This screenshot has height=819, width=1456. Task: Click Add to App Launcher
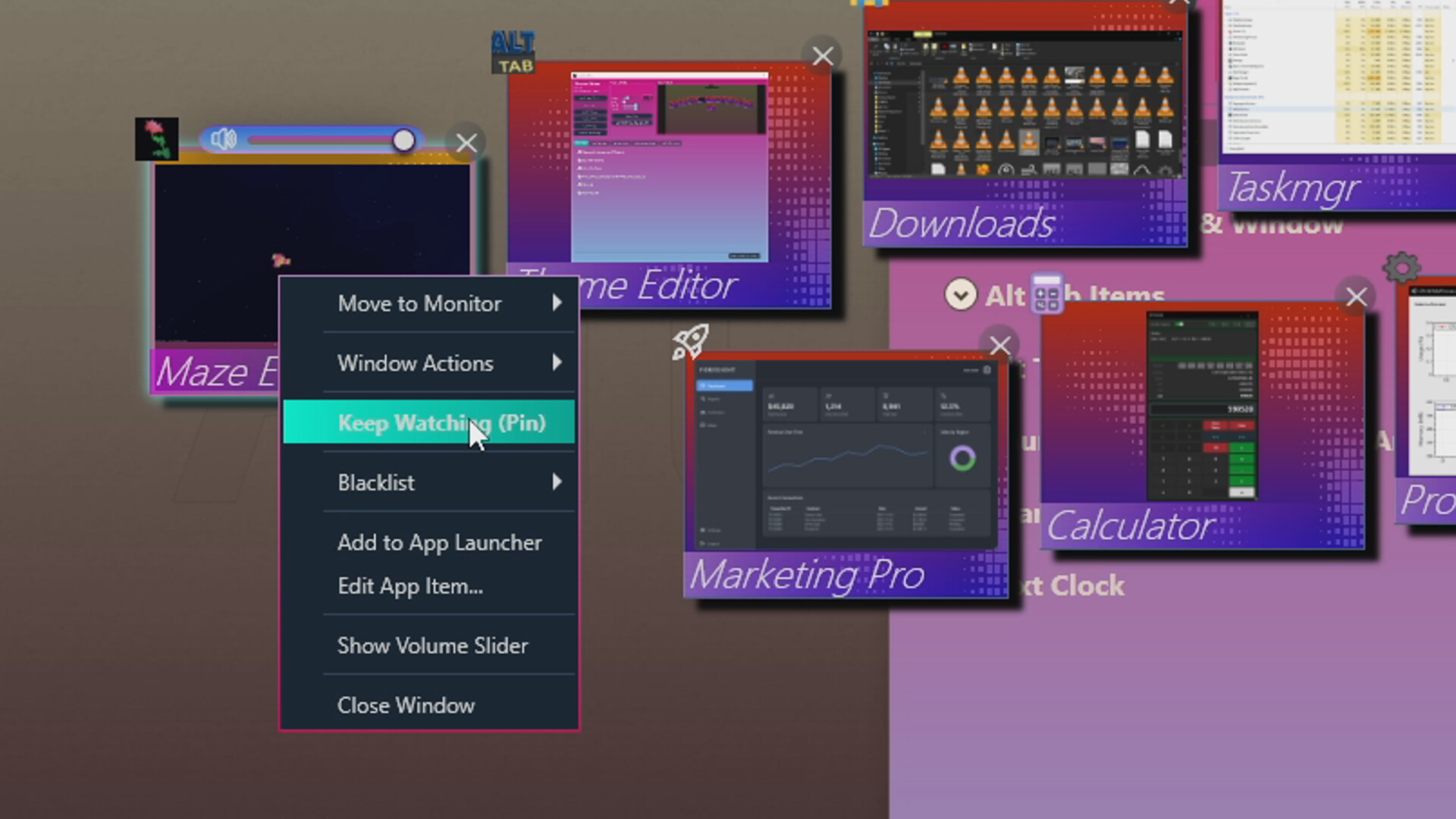click(x=440, y=542)
